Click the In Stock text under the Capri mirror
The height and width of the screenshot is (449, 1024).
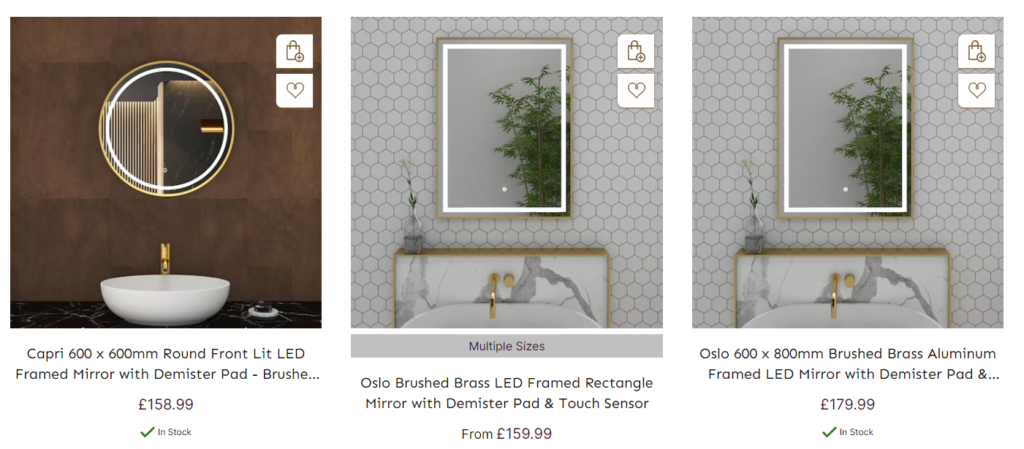tap(174, 432)
